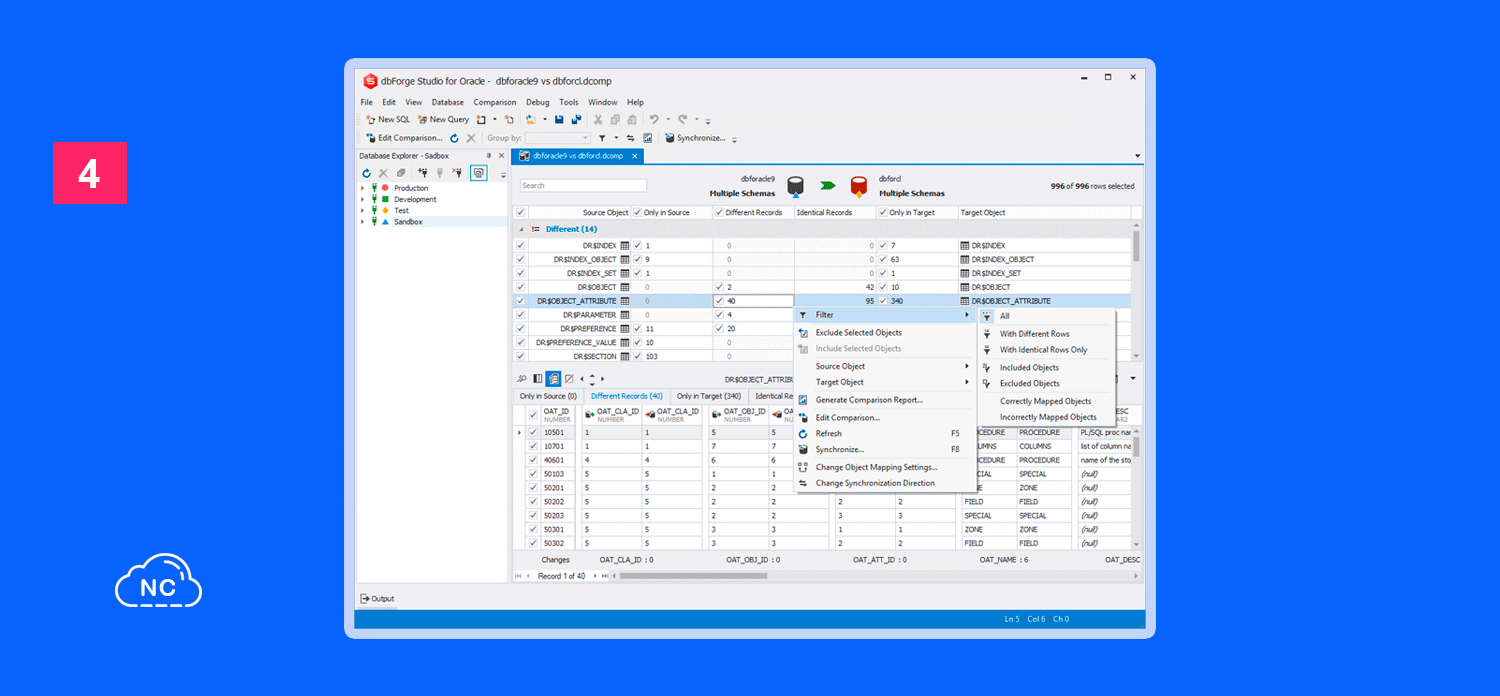This screenshot has height=696, width=1500.
Task: Open the Group by combo box
Action: tap(558, 138)
